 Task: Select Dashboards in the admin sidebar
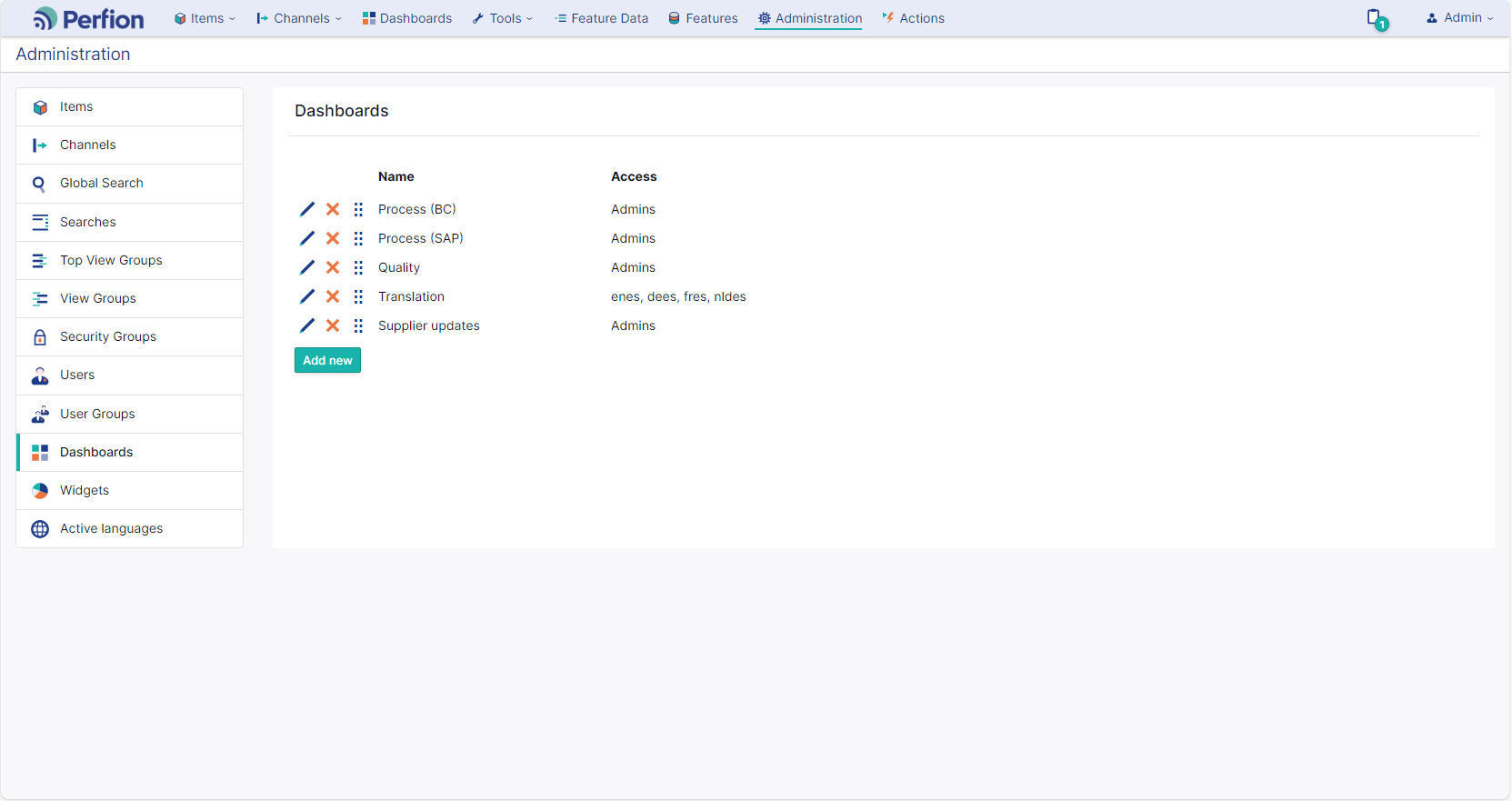coord(130,453)
